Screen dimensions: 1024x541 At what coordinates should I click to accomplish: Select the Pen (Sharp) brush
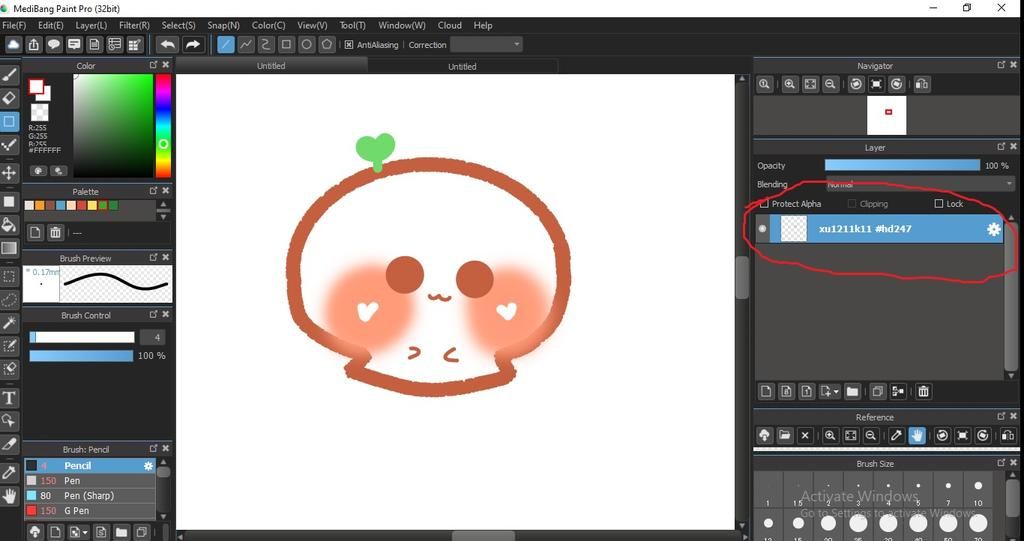click(90, 496)
